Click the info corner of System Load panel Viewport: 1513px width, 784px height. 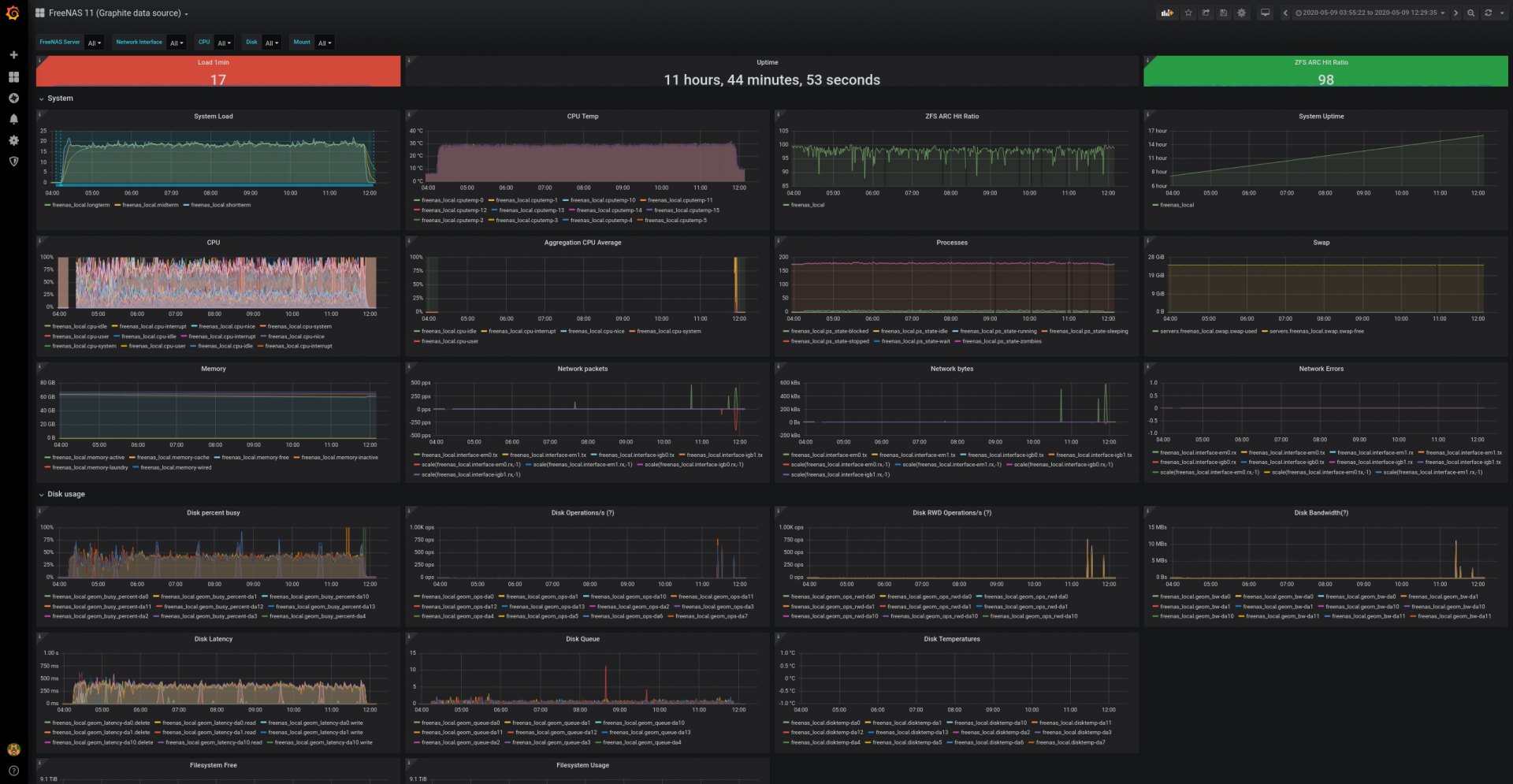(40, 115)
